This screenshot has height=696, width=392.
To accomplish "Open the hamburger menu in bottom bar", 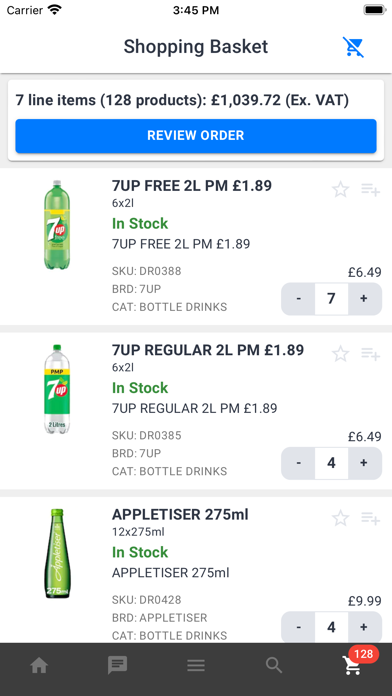I will pos(196,665).
